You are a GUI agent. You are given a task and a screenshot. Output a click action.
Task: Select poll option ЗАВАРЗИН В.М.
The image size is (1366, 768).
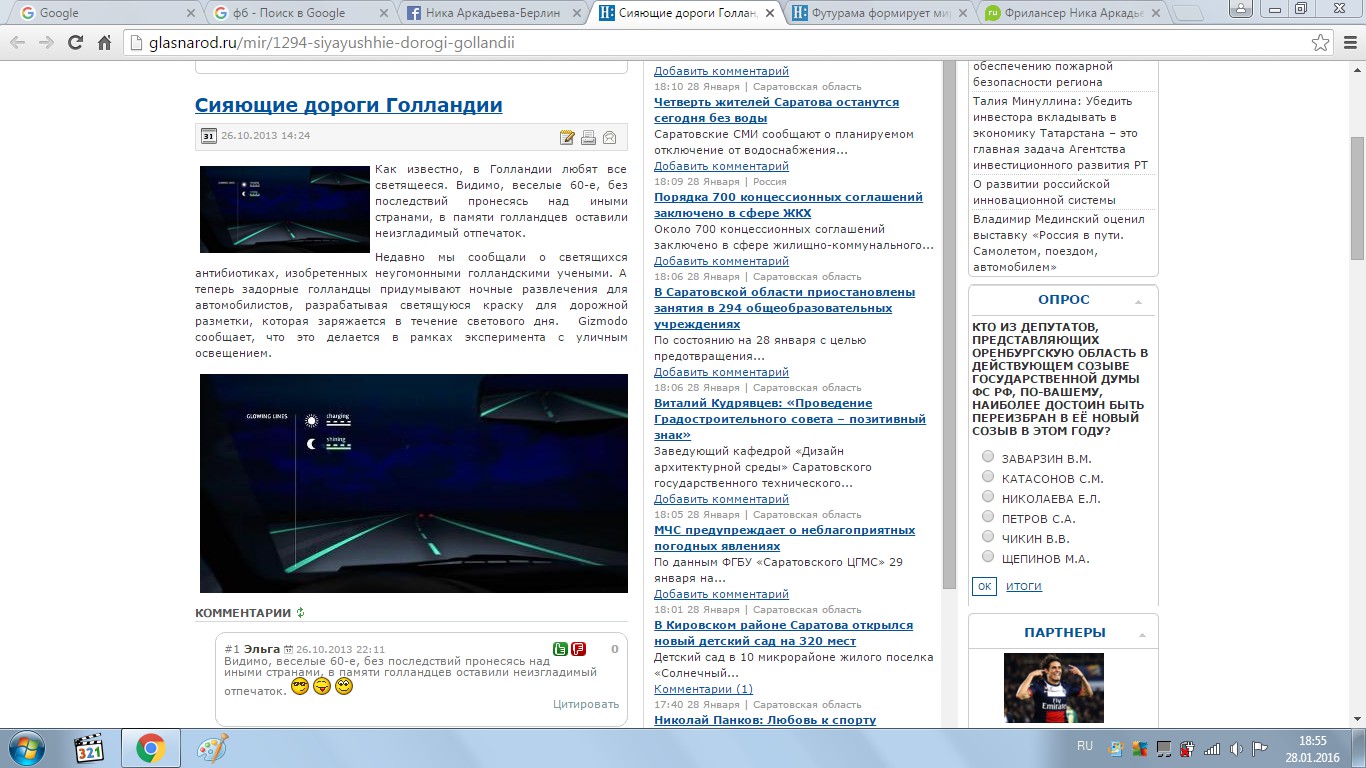(x=988, y=457)
